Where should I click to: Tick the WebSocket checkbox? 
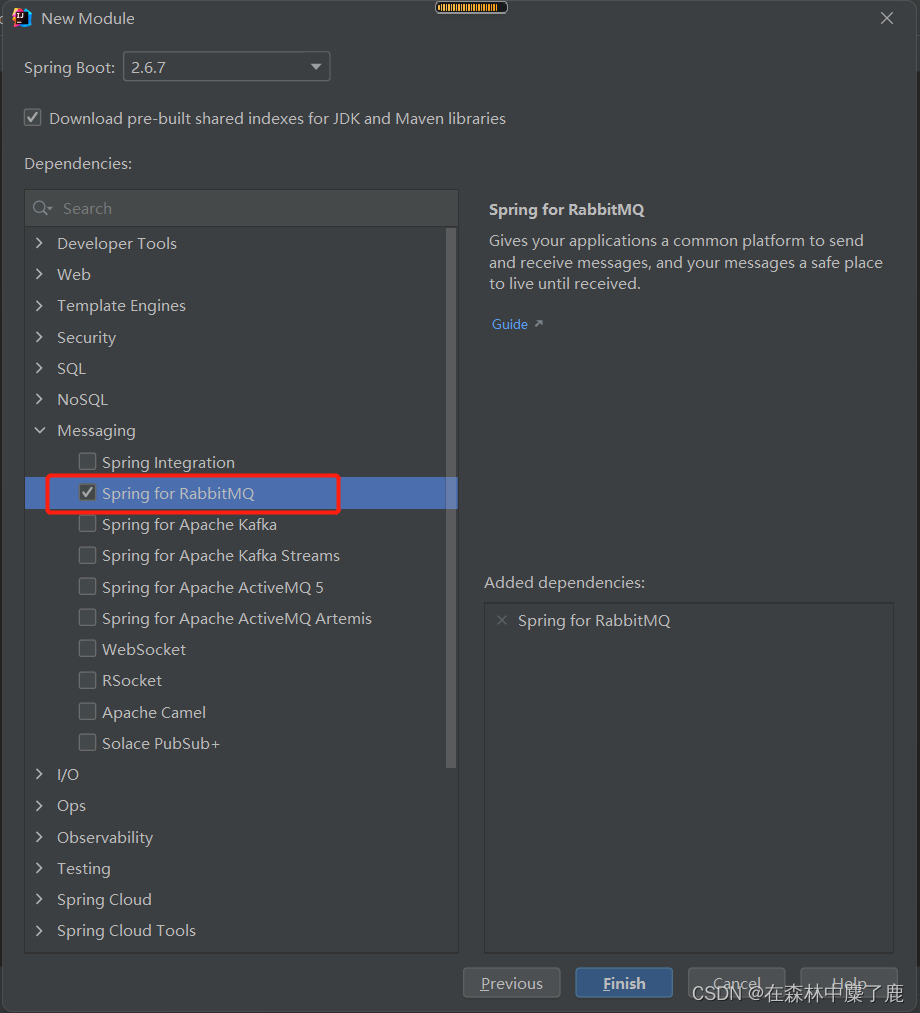[x=87, y=649]
